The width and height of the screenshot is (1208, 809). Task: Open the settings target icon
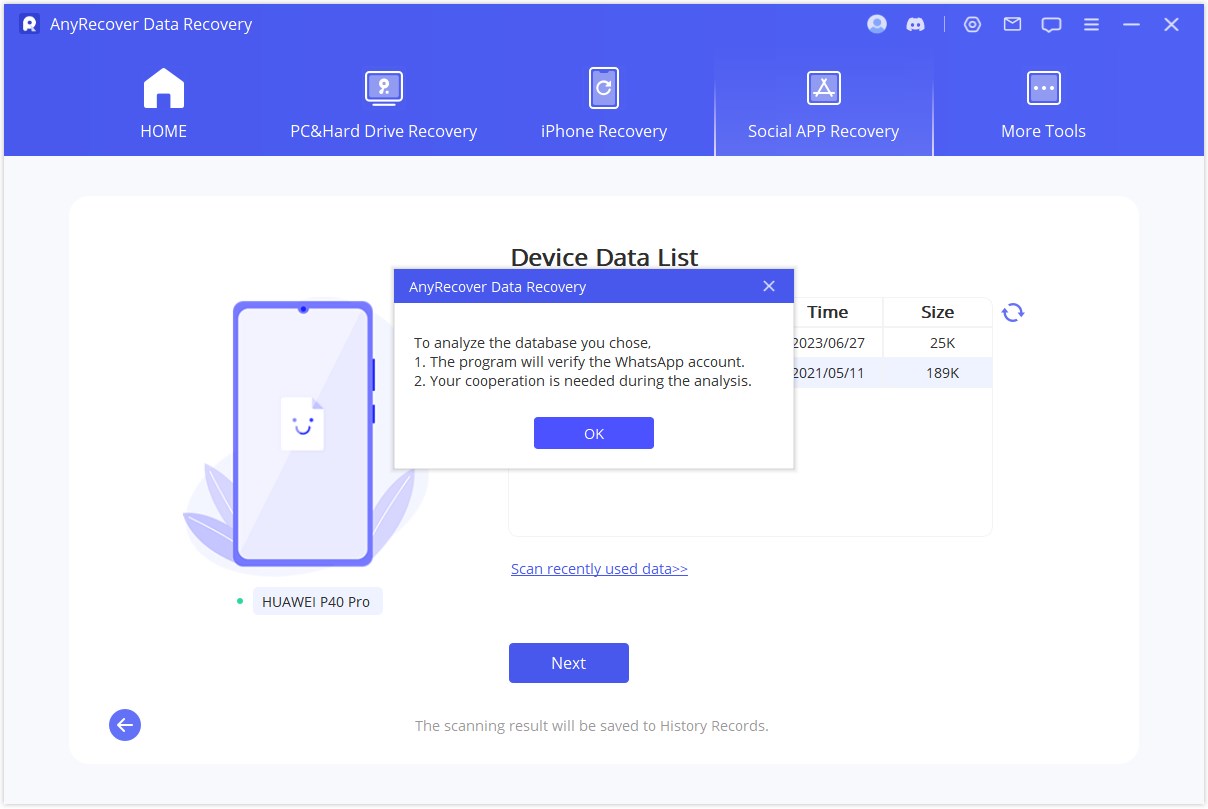pos(972,25)
